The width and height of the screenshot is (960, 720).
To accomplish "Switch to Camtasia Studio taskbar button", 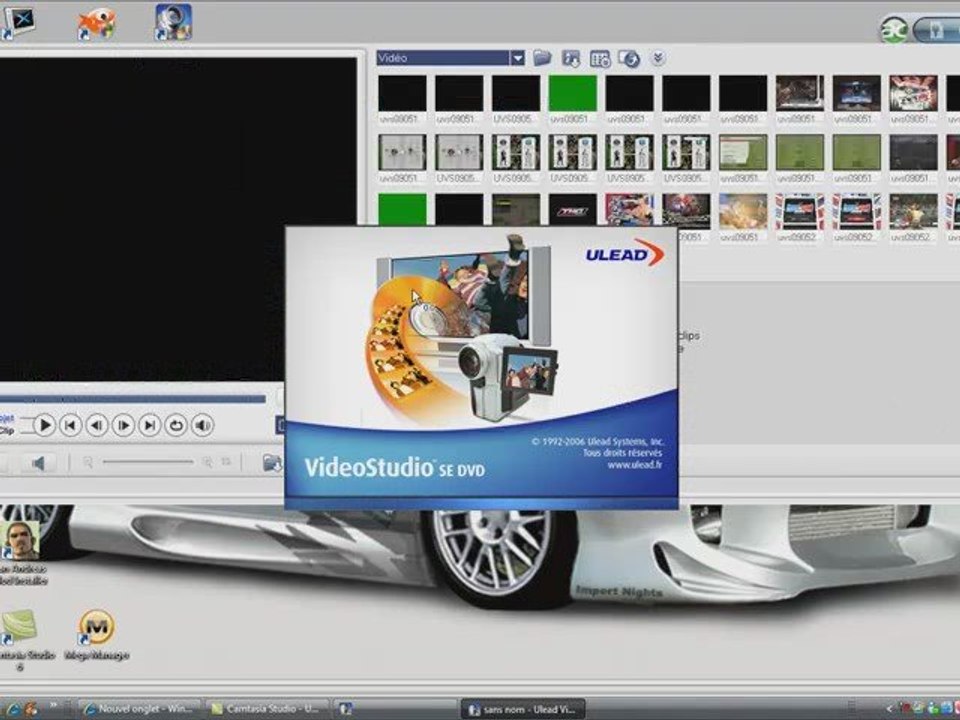I will coord(268,709).
